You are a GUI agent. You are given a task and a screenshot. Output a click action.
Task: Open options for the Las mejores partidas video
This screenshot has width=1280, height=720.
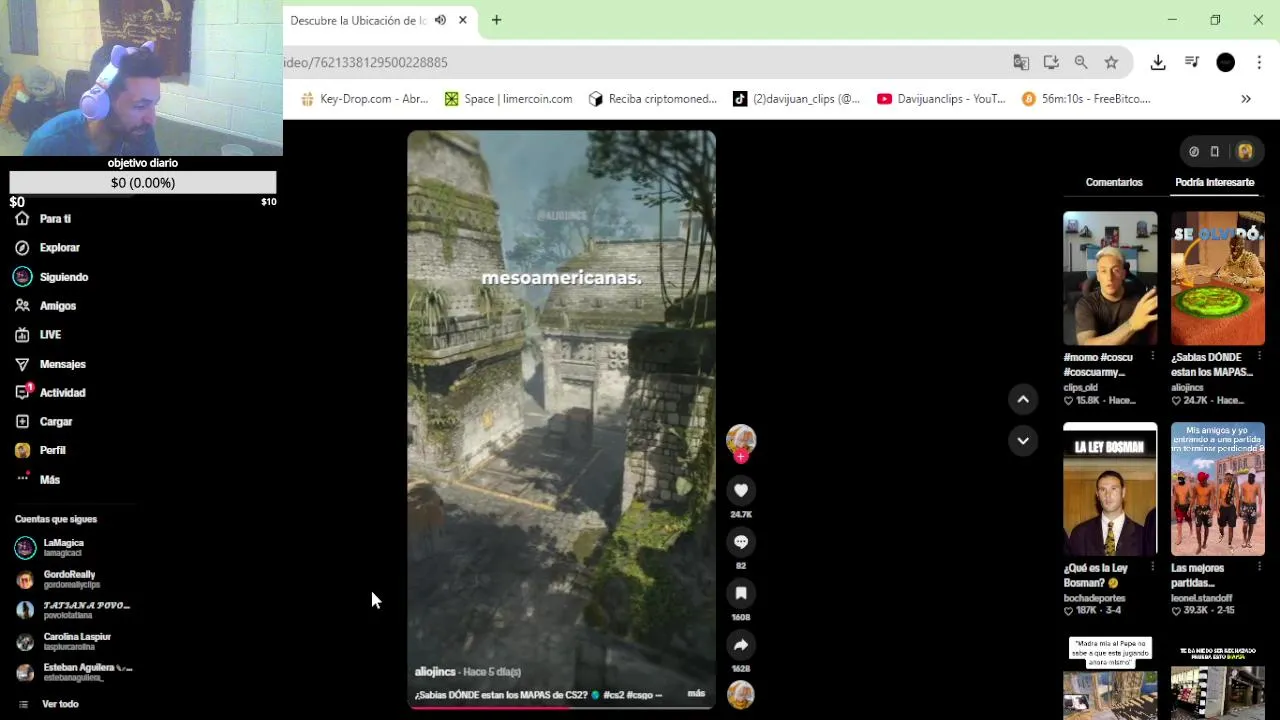tap(1259, 568)
